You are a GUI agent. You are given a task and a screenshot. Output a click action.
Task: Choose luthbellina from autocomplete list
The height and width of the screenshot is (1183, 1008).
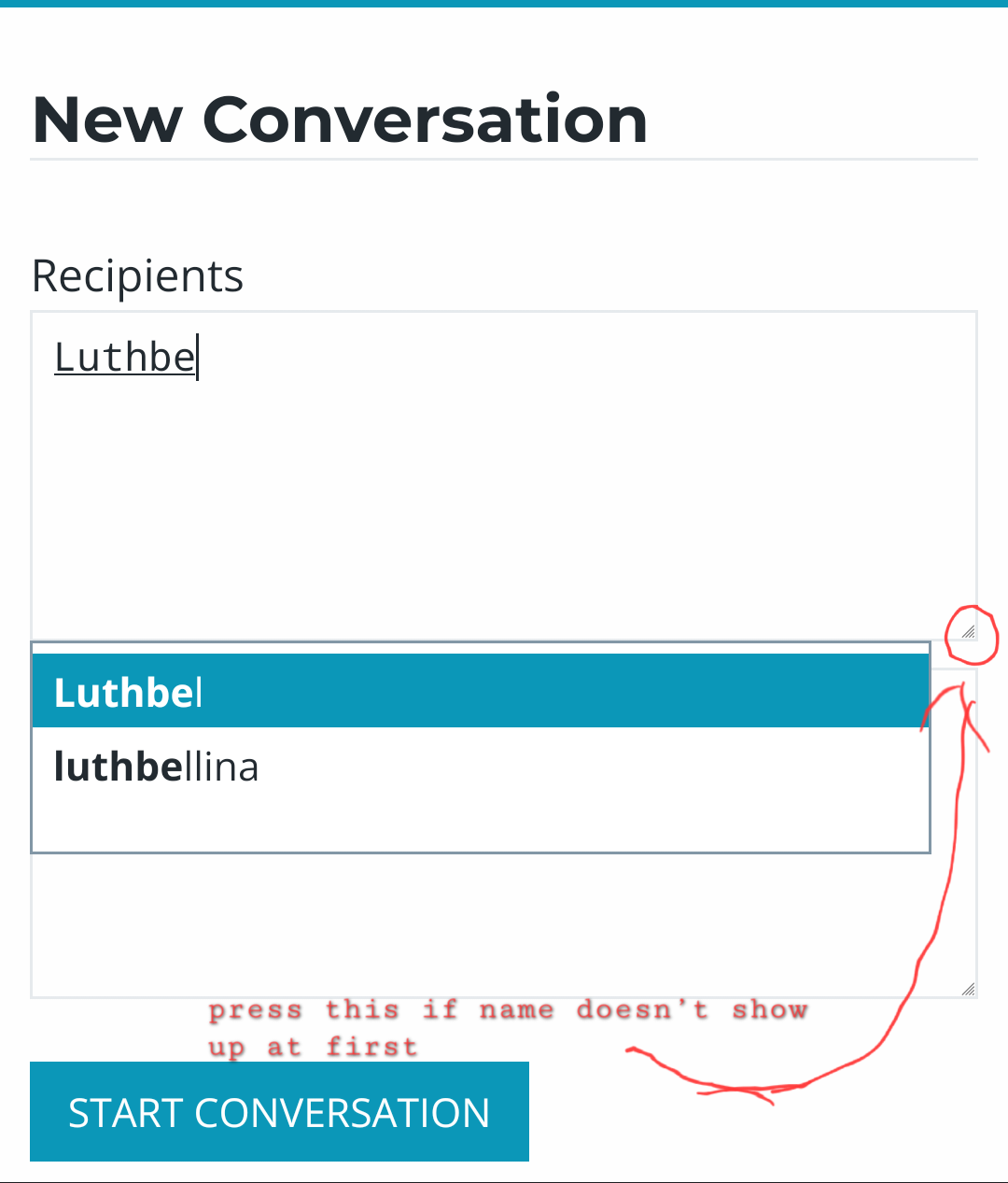point(157,767)
